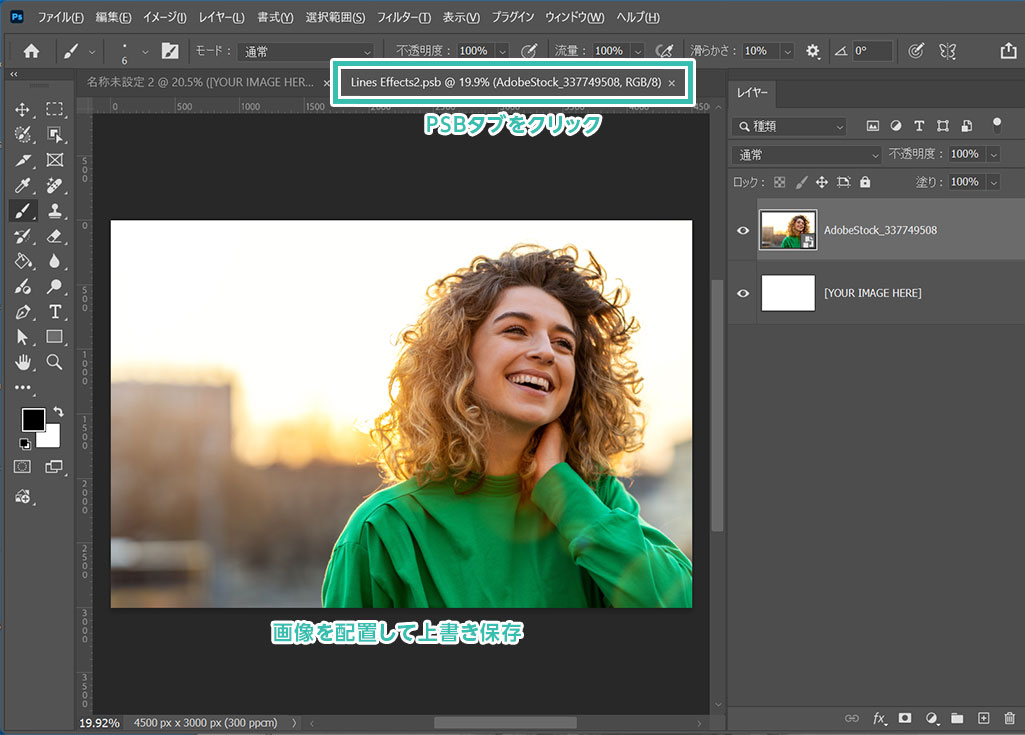The width and height of the screenshot is (1025, 735).
Task: Hide the AdobeStock_337749508 layer
Action: click(743, 230)
